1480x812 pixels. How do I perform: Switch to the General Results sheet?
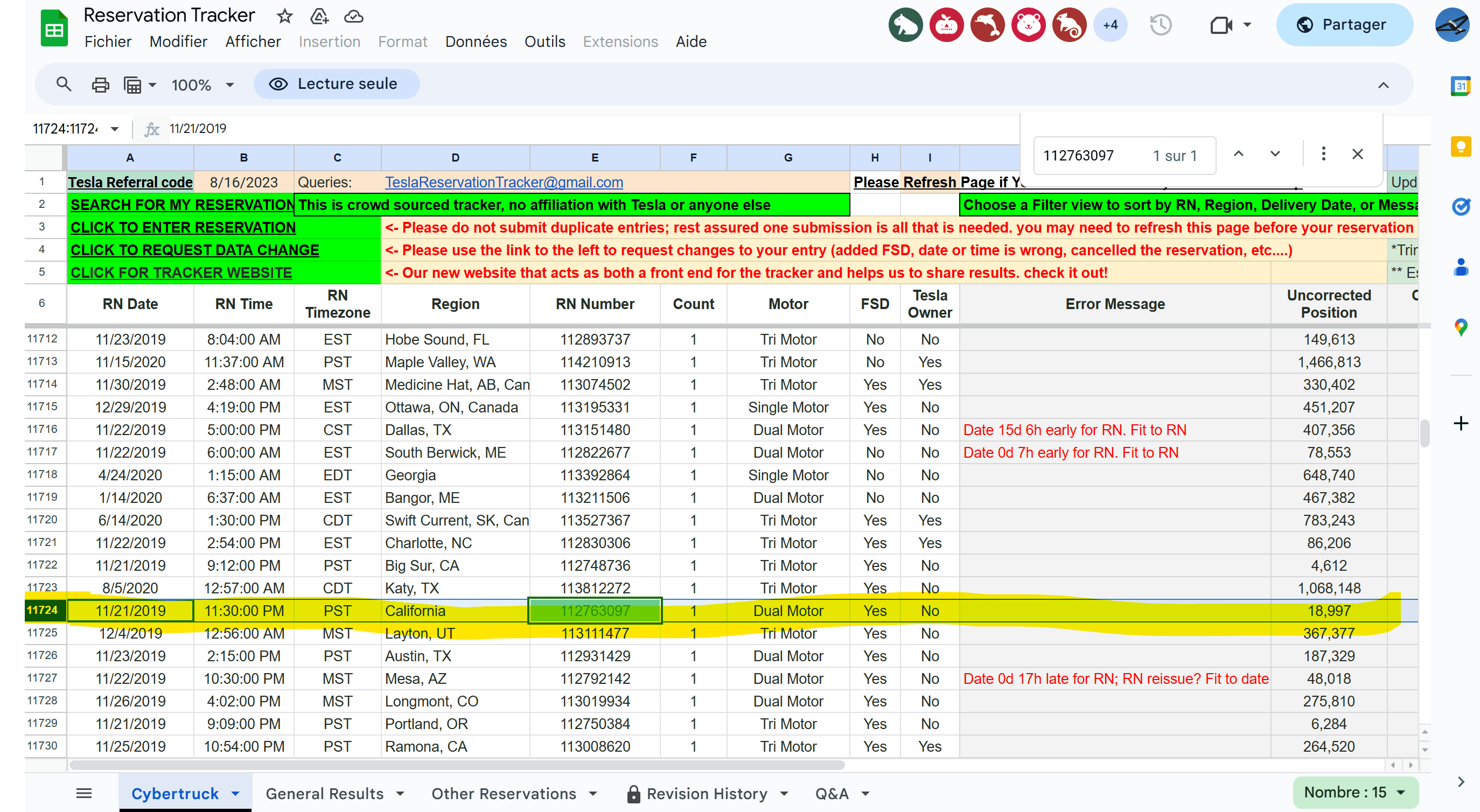tap(325, 794)
